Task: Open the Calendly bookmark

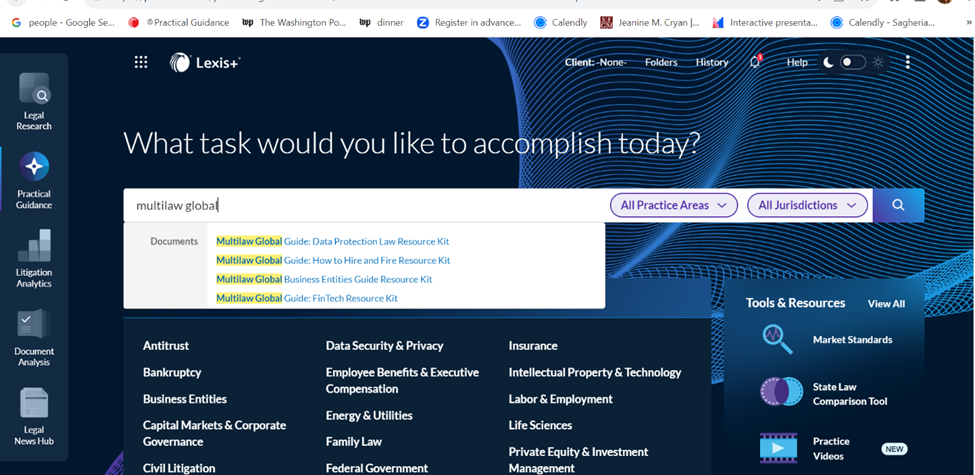Action: (561, 22)
